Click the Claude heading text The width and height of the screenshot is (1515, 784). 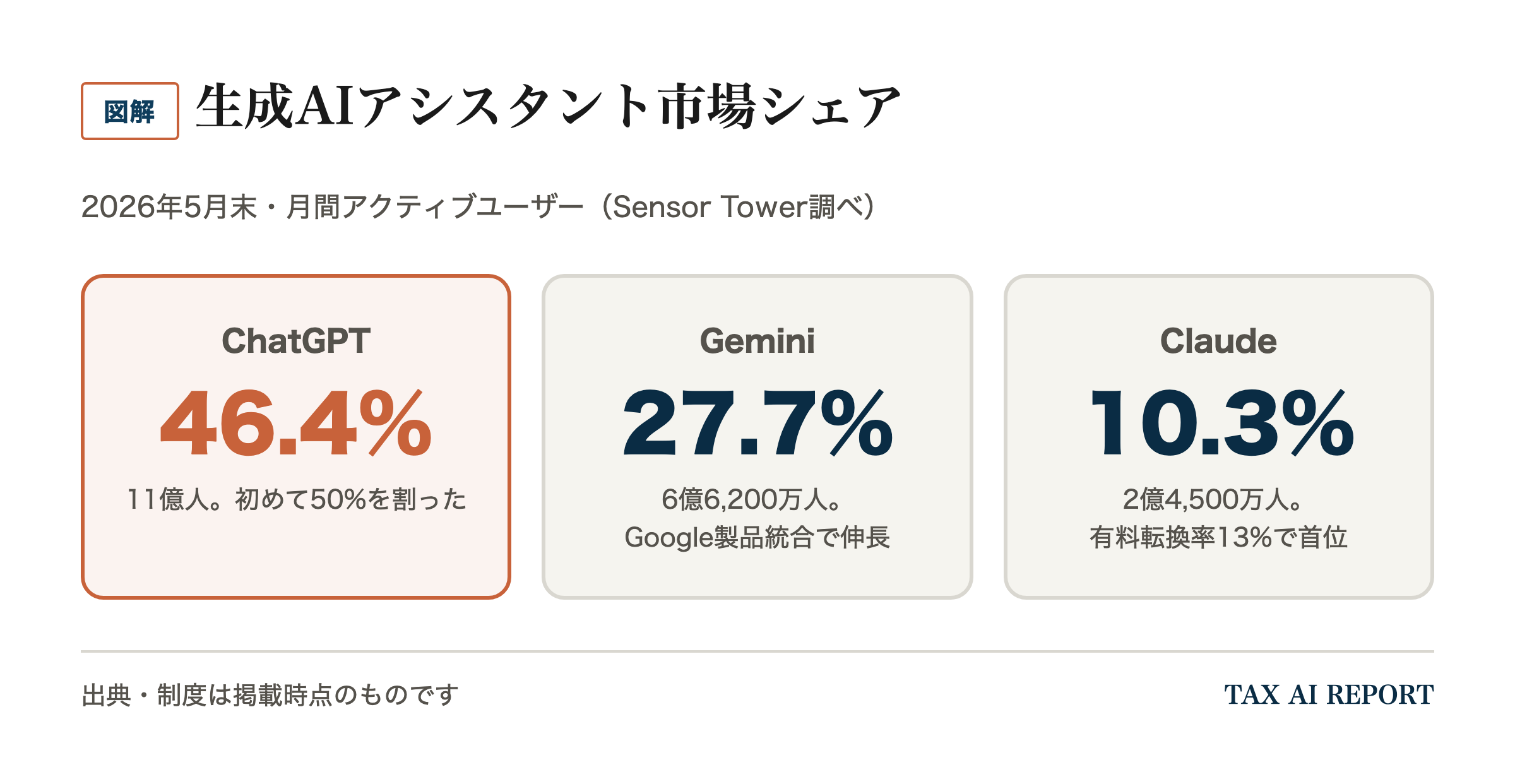[1219, 341]
